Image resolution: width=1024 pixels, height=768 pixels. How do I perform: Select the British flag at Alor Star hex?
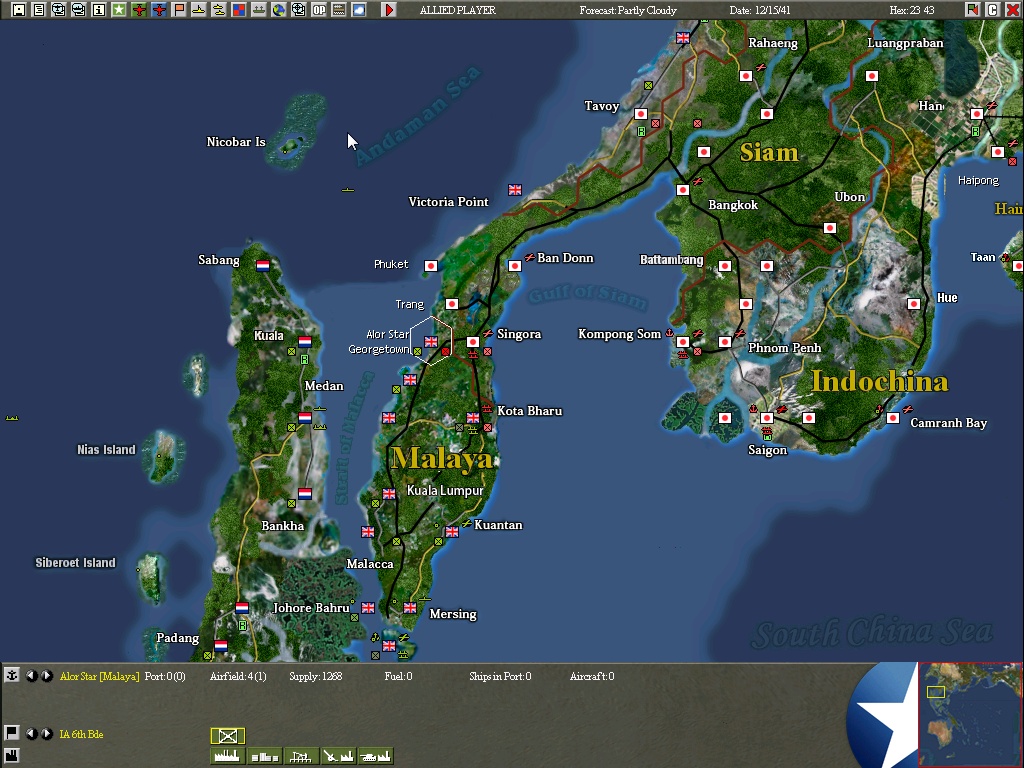pyautogui.click(x=431, y=342)
